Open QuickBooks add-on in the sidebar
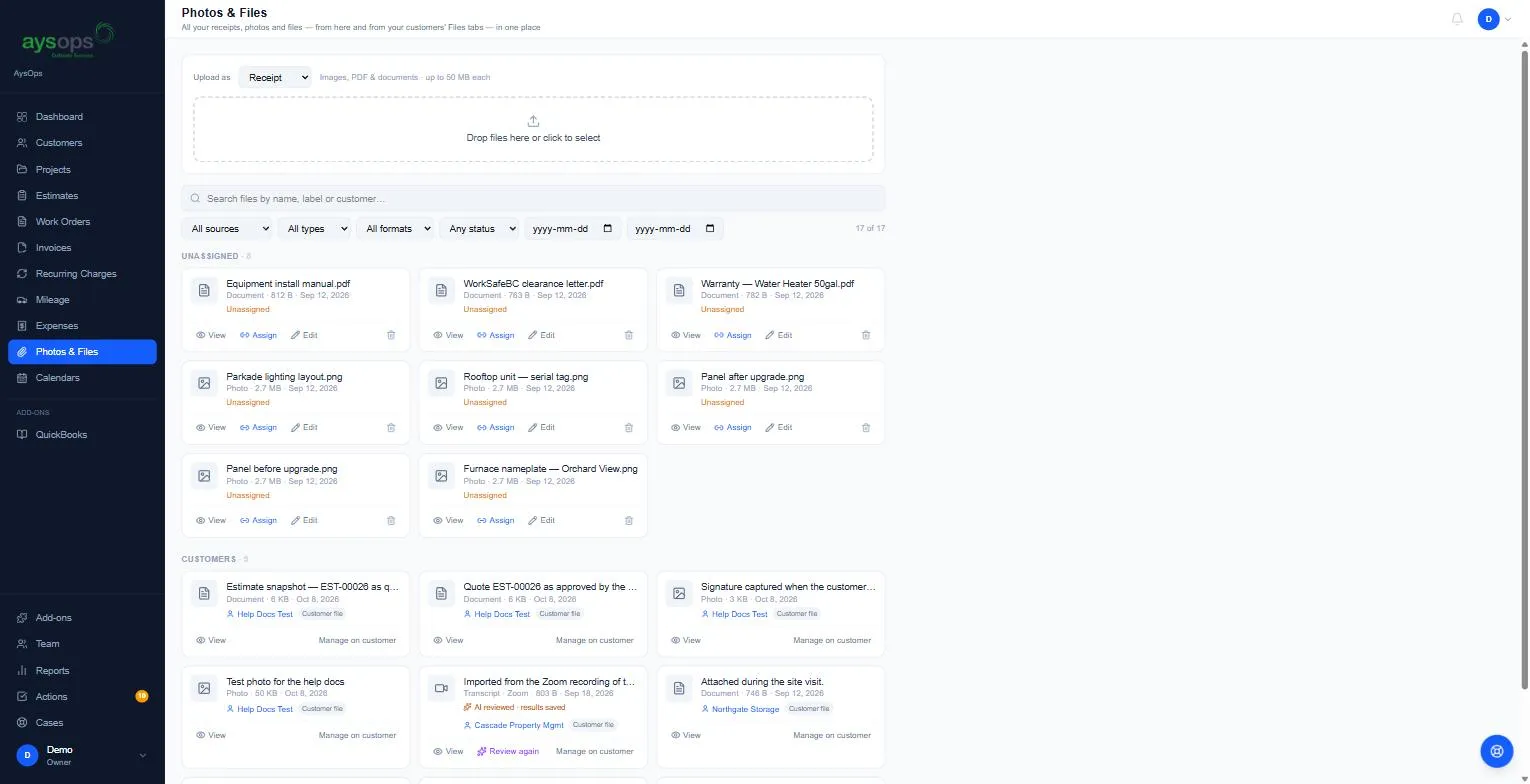The height and width of the screenshot is (784, 1530). 82,435
